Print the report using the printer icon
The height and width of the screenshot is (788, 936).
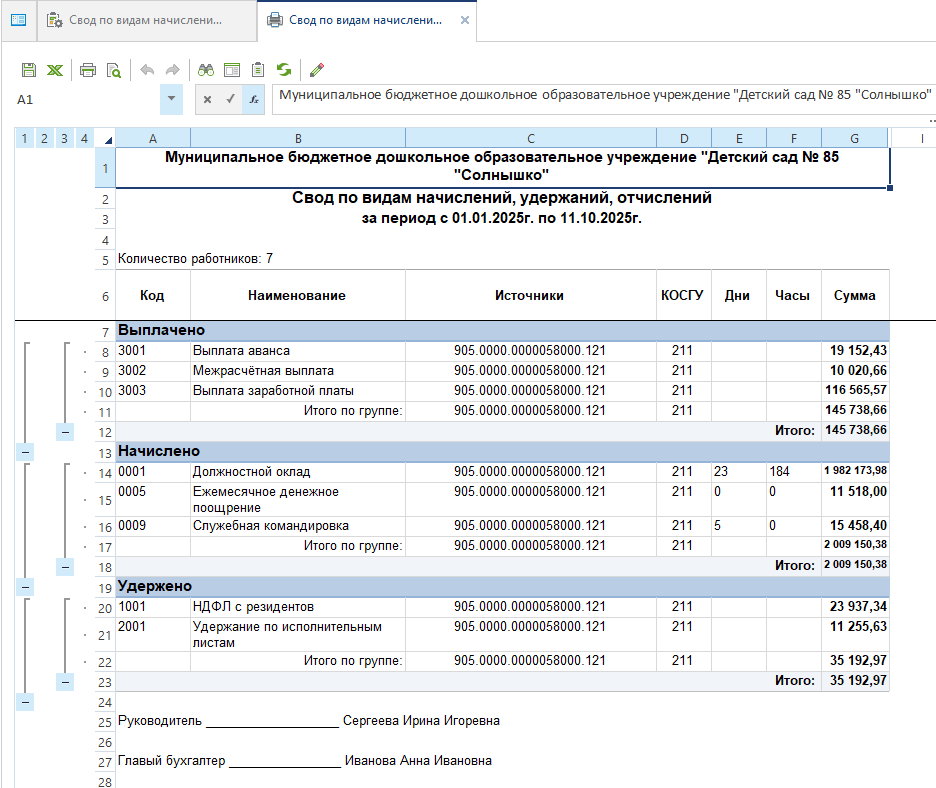click(x=88, y=70)
